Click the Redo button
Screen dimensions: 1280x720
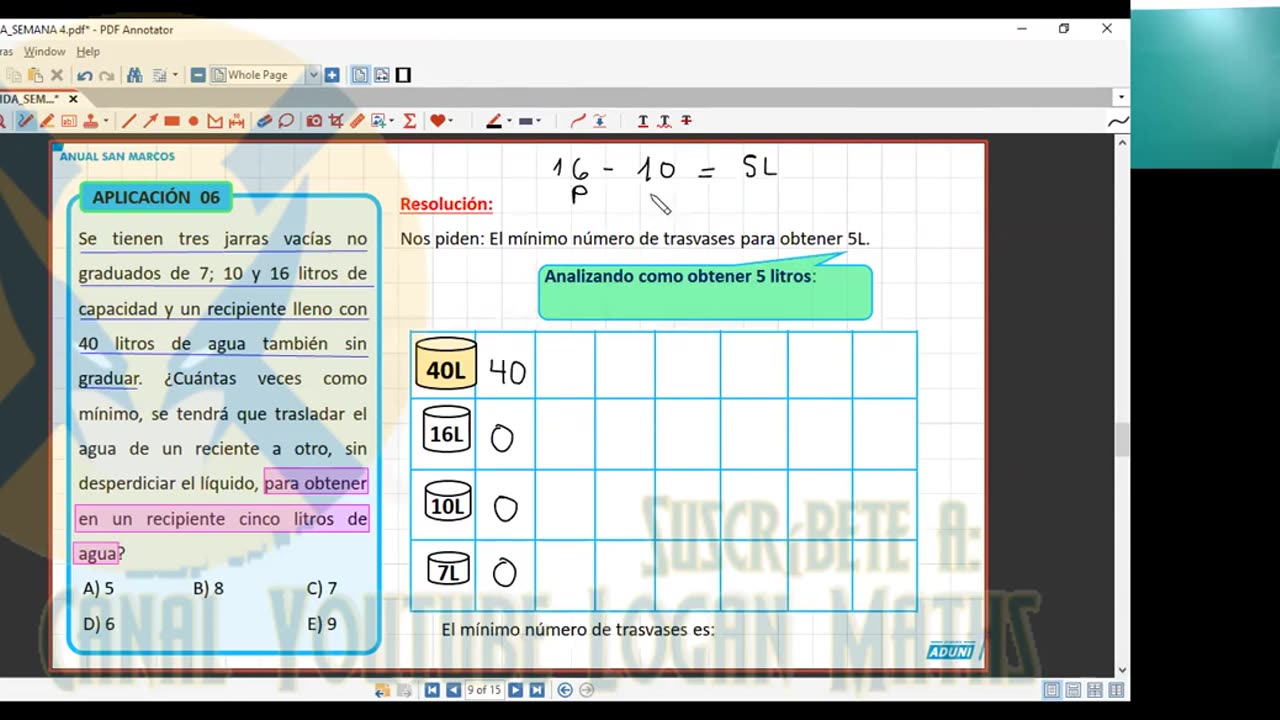click(106, 75)
